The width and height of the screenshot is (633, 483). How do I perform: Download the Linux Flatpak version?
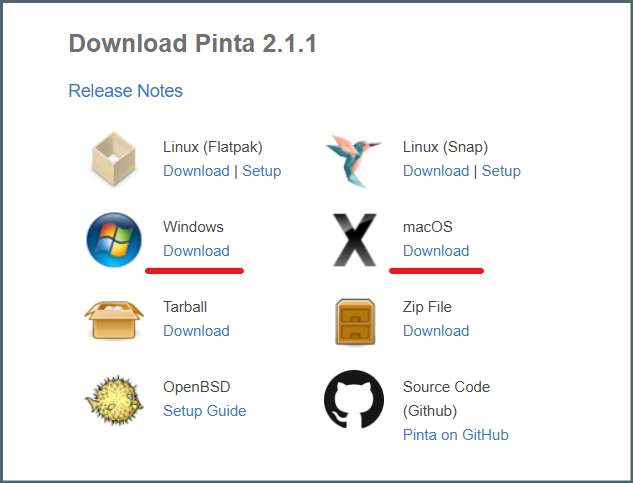point(196,171)
